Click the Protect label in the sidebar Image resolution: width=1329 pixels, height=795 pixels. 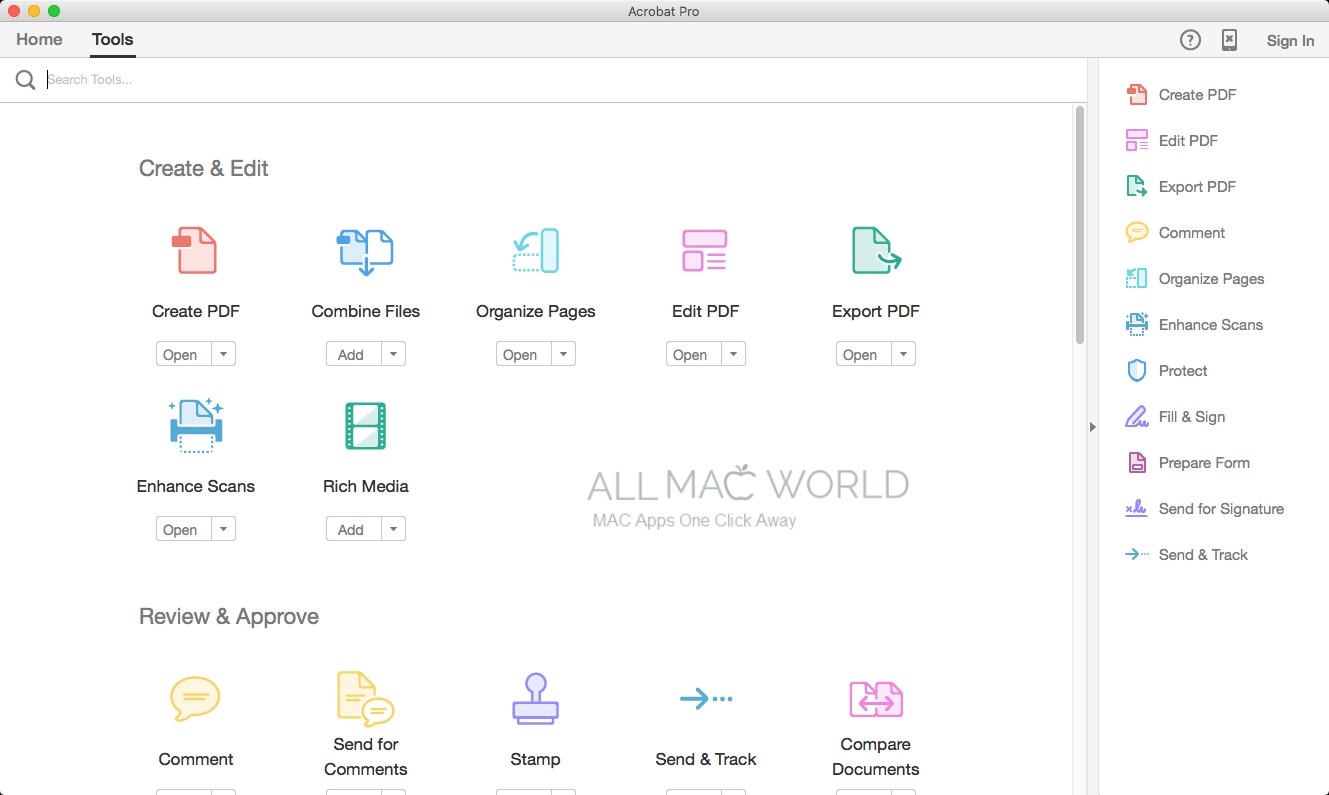coord(1183,371)
